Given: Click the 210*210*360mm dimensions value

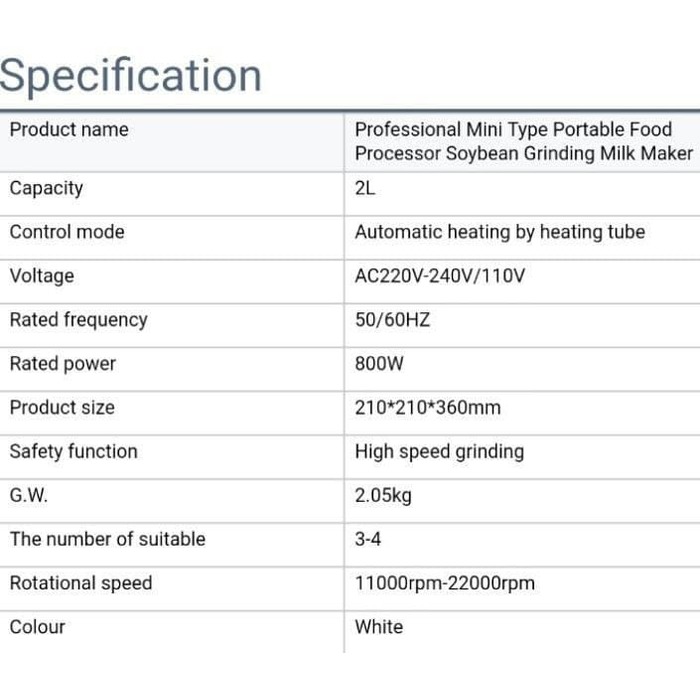Looking at the screenshot, I should (427, 408).
